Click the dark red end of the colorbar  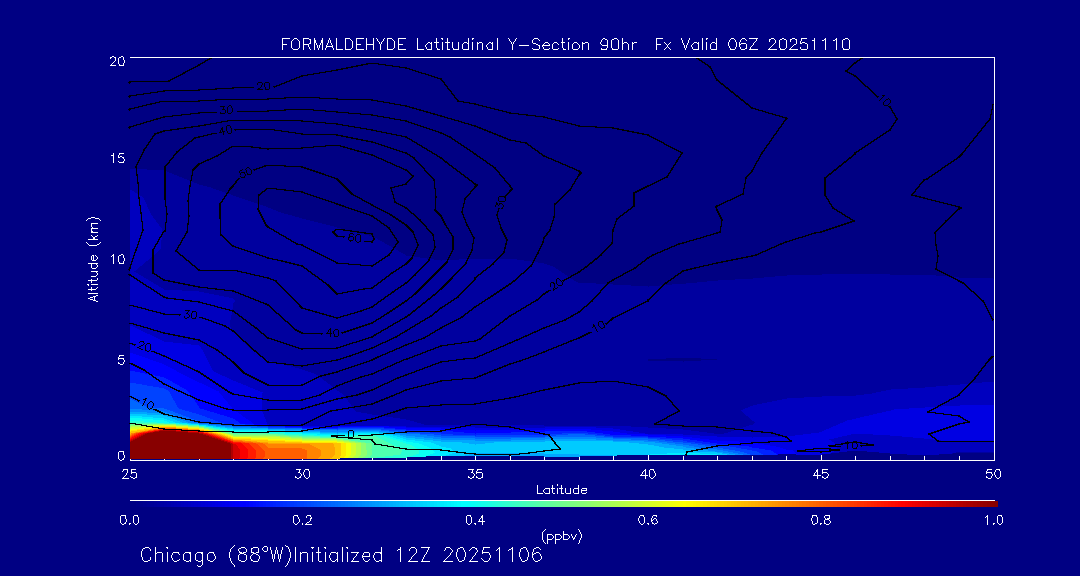click(x=985, y=502)
